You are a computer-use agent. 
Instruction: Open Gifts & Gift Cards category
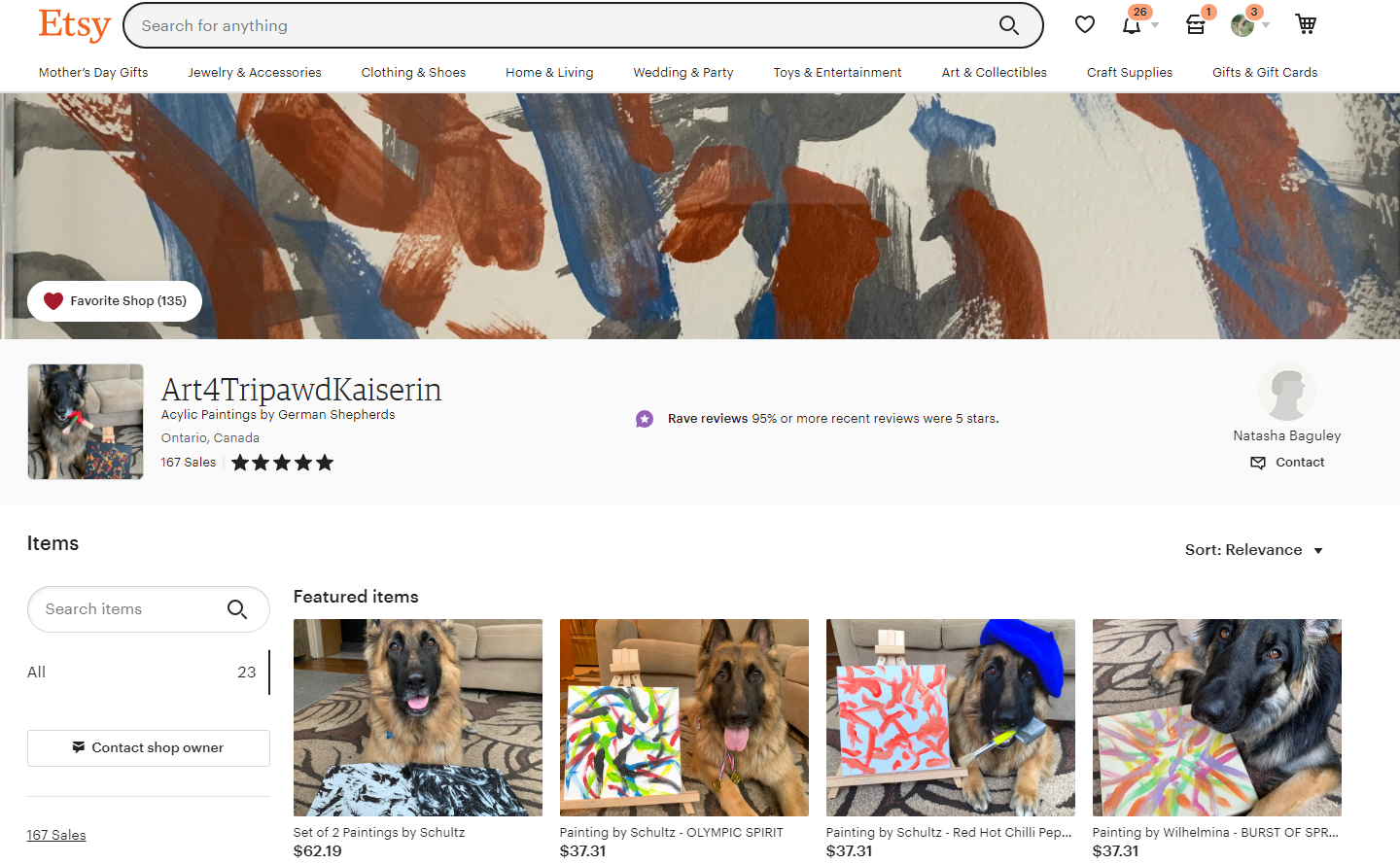coord(1265,72)
